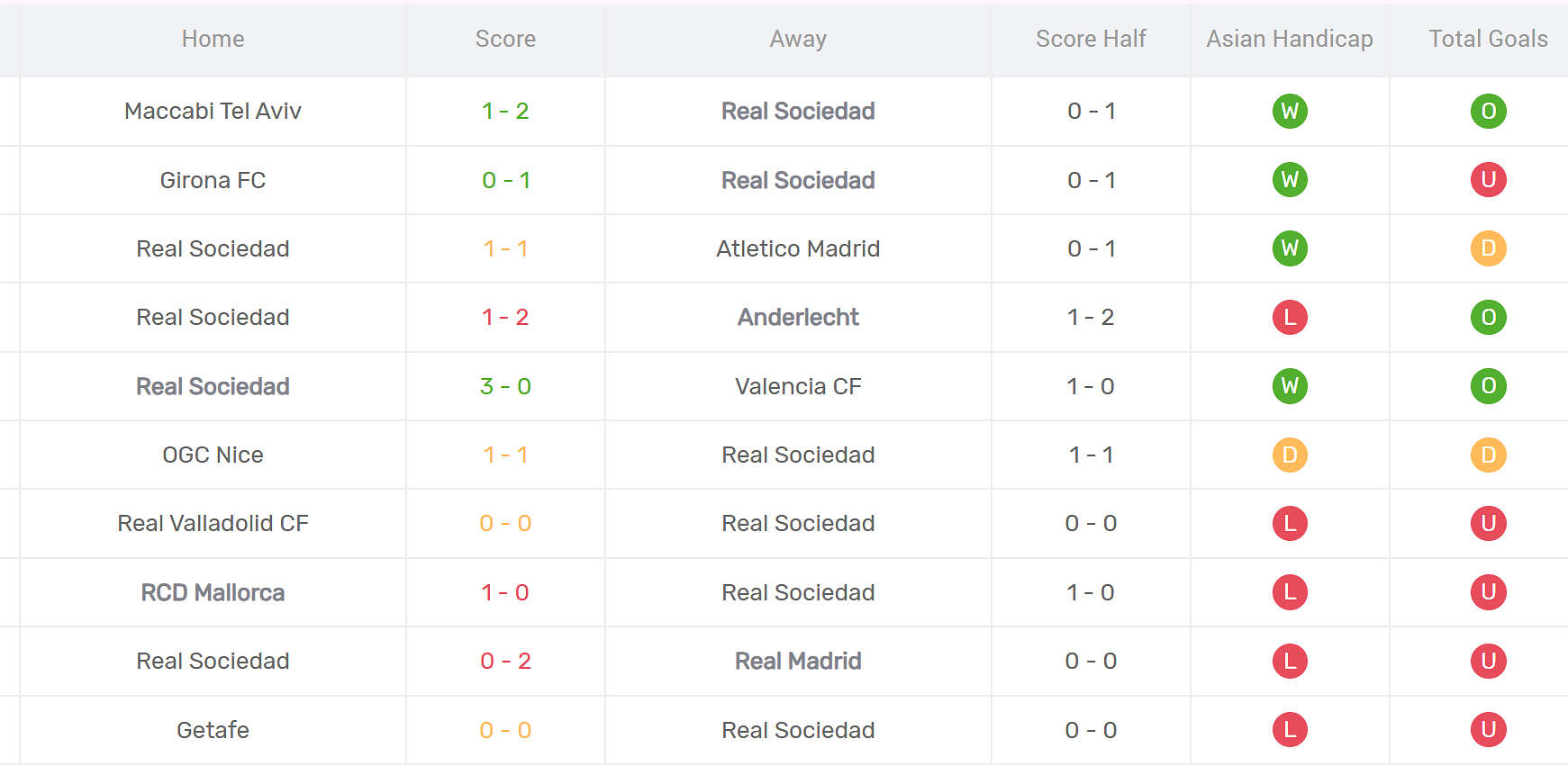Click the Score Half column header
The image size is (1568, 766).
1091,39
